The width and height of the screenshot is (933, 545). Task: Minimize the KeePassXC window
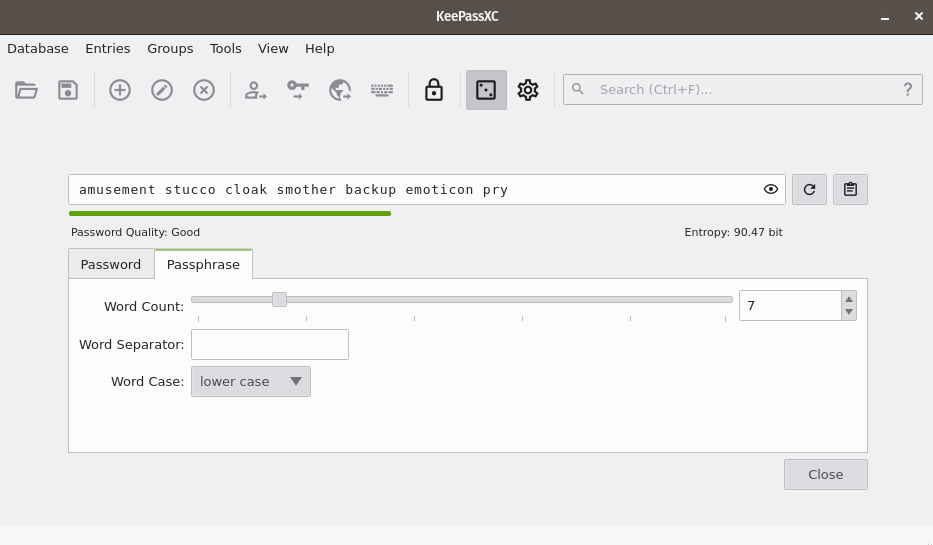(x=885, y=17)
